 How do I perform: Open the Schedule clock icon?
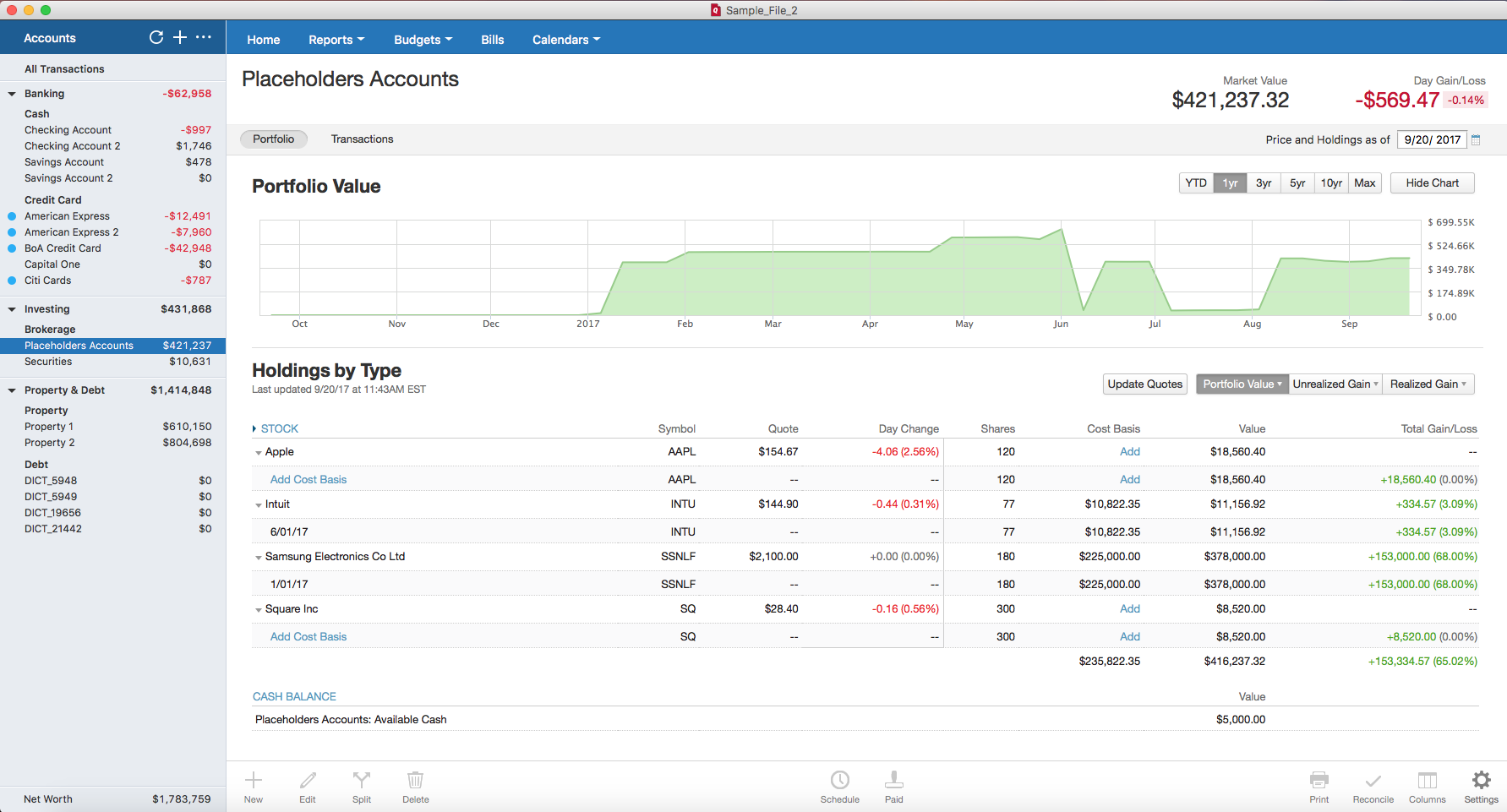839,780
